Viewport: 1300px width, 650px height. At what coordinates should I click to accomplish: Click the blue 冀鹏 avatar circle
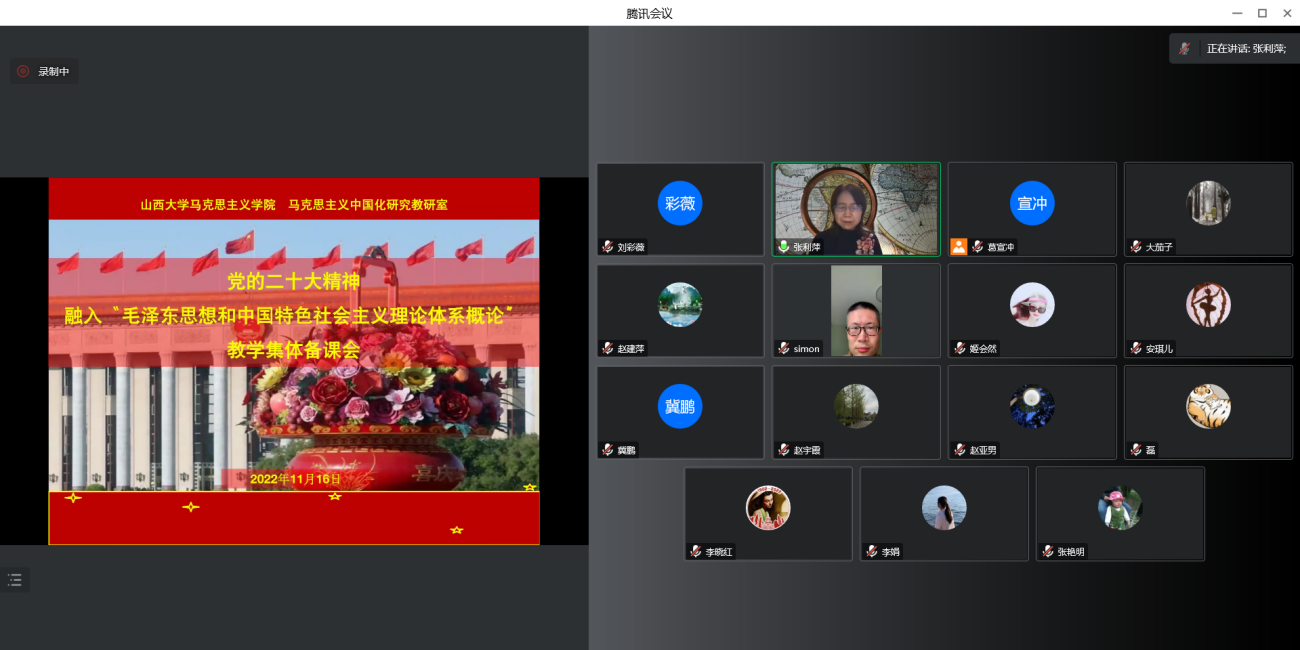[680, 406]
